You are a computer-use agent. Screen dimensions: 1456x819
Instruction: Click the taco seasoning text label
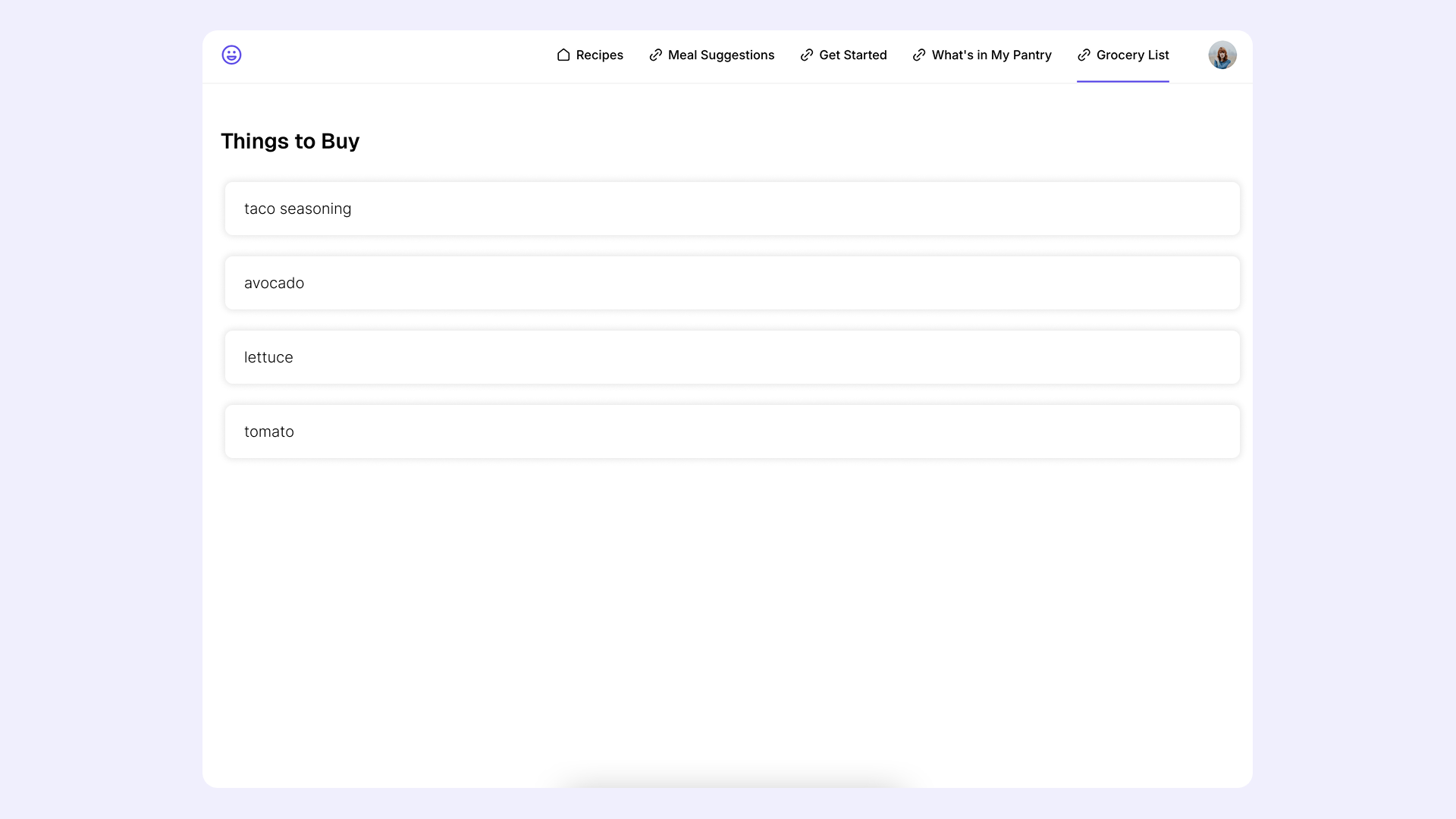click(x=297, y=209)
